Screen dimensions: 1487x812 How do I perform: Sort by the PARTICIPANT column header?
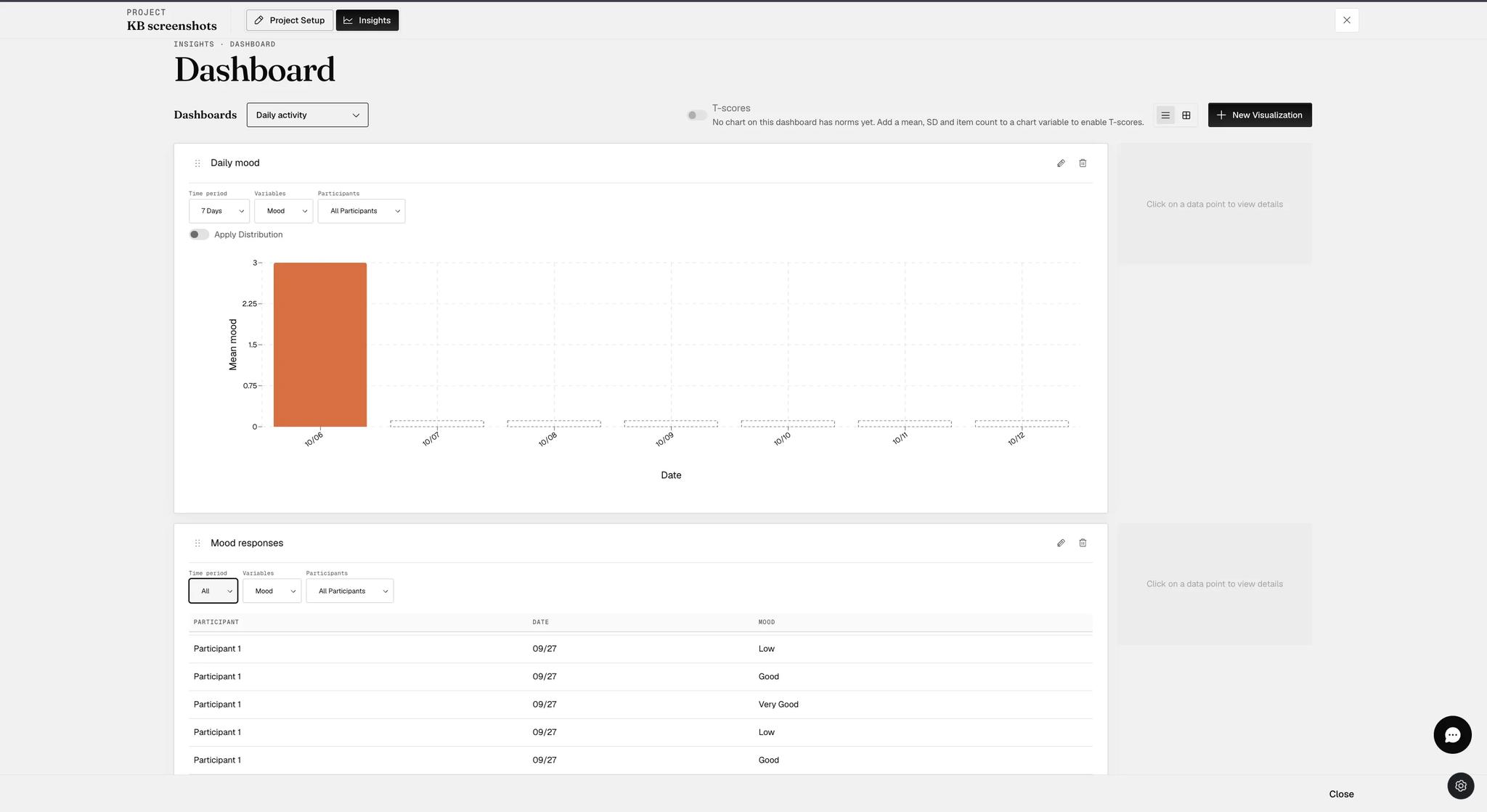pos(216,622)
